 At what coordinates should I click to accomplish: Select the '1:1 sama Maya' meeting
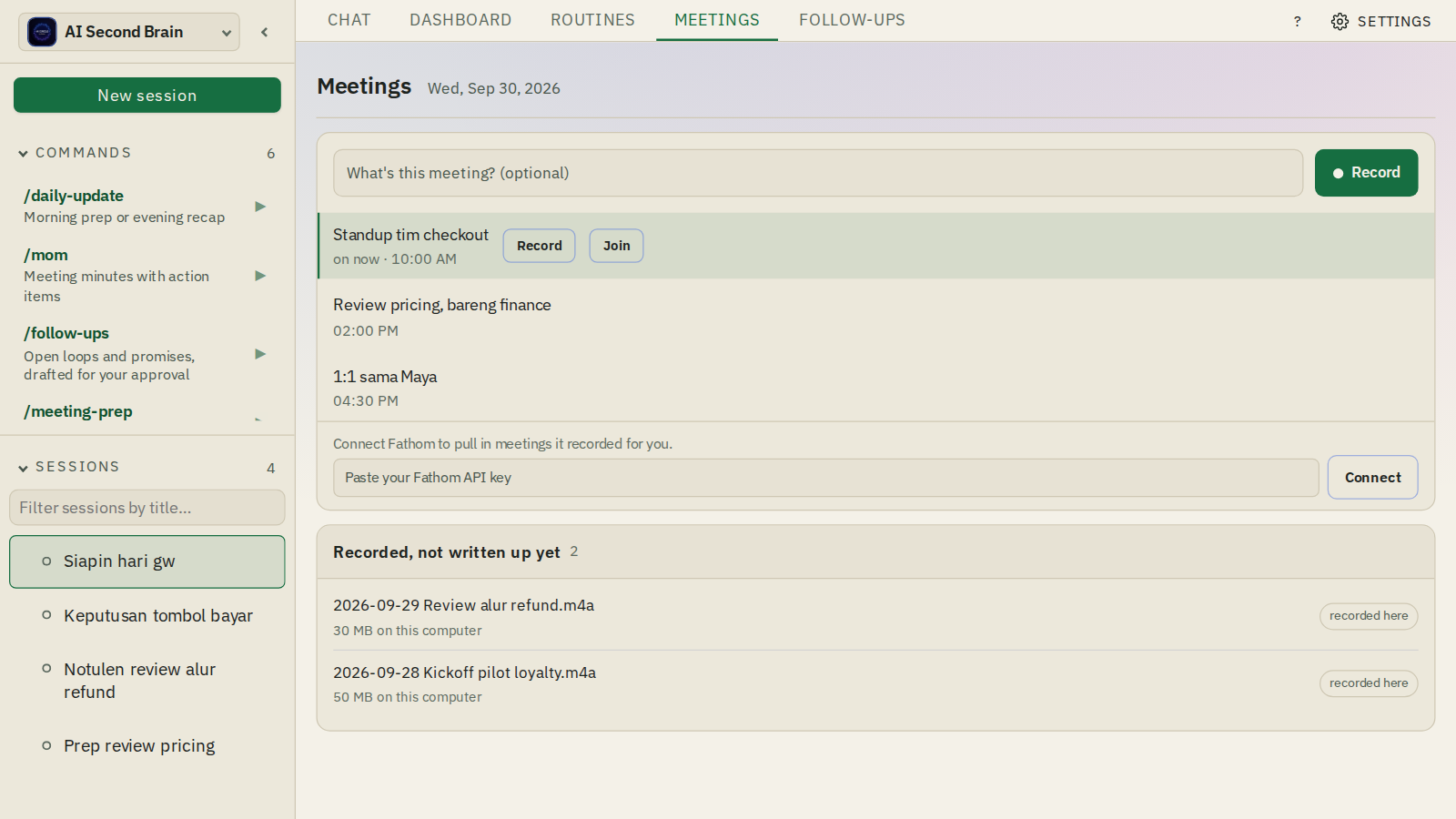coord(875,388)
